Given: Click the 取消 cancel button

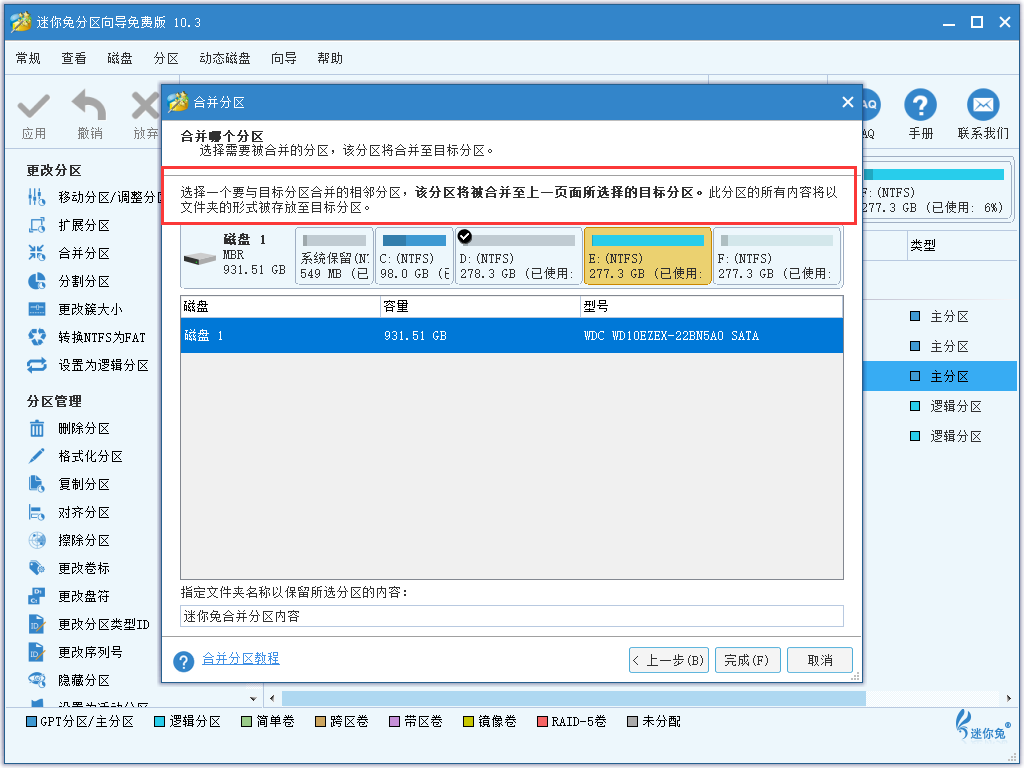Looking at the screenshot, I should (820, 660).
